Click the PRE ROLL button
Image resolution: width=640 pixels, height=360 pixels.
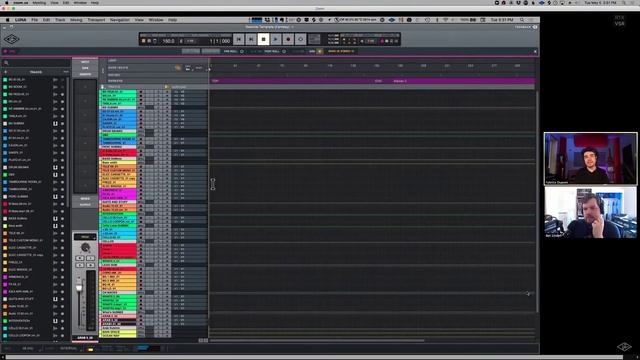coord(231,51)
